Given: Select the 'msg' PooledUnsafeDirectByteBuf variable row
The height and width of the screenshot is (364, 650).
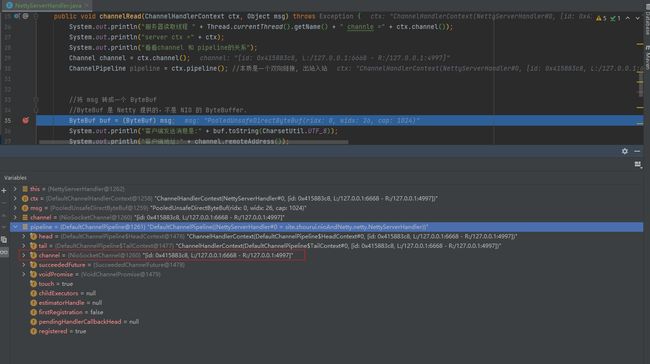Looking at the screenshot, I should (x=327, y=208).
